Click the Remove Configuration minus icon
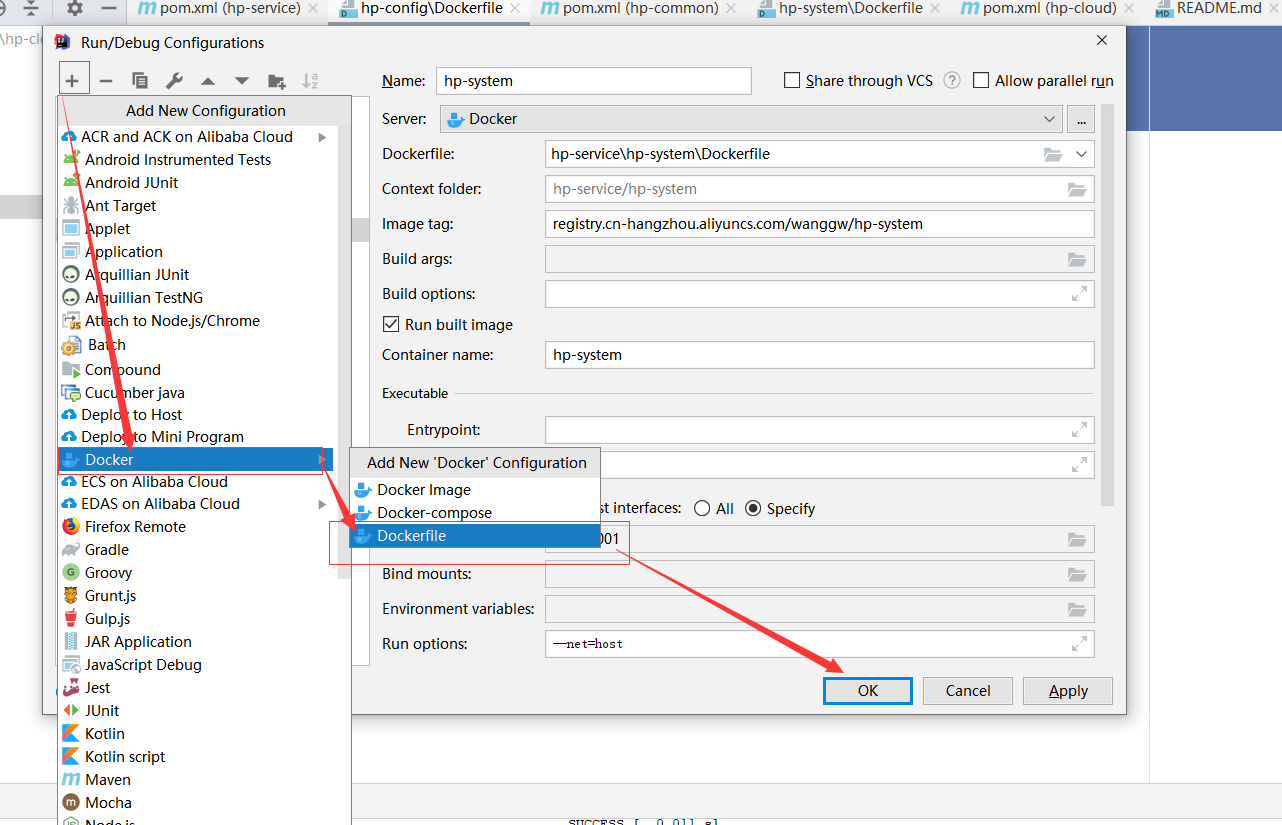Viewport: 1282px width, 825px height. tap(106, 80)
